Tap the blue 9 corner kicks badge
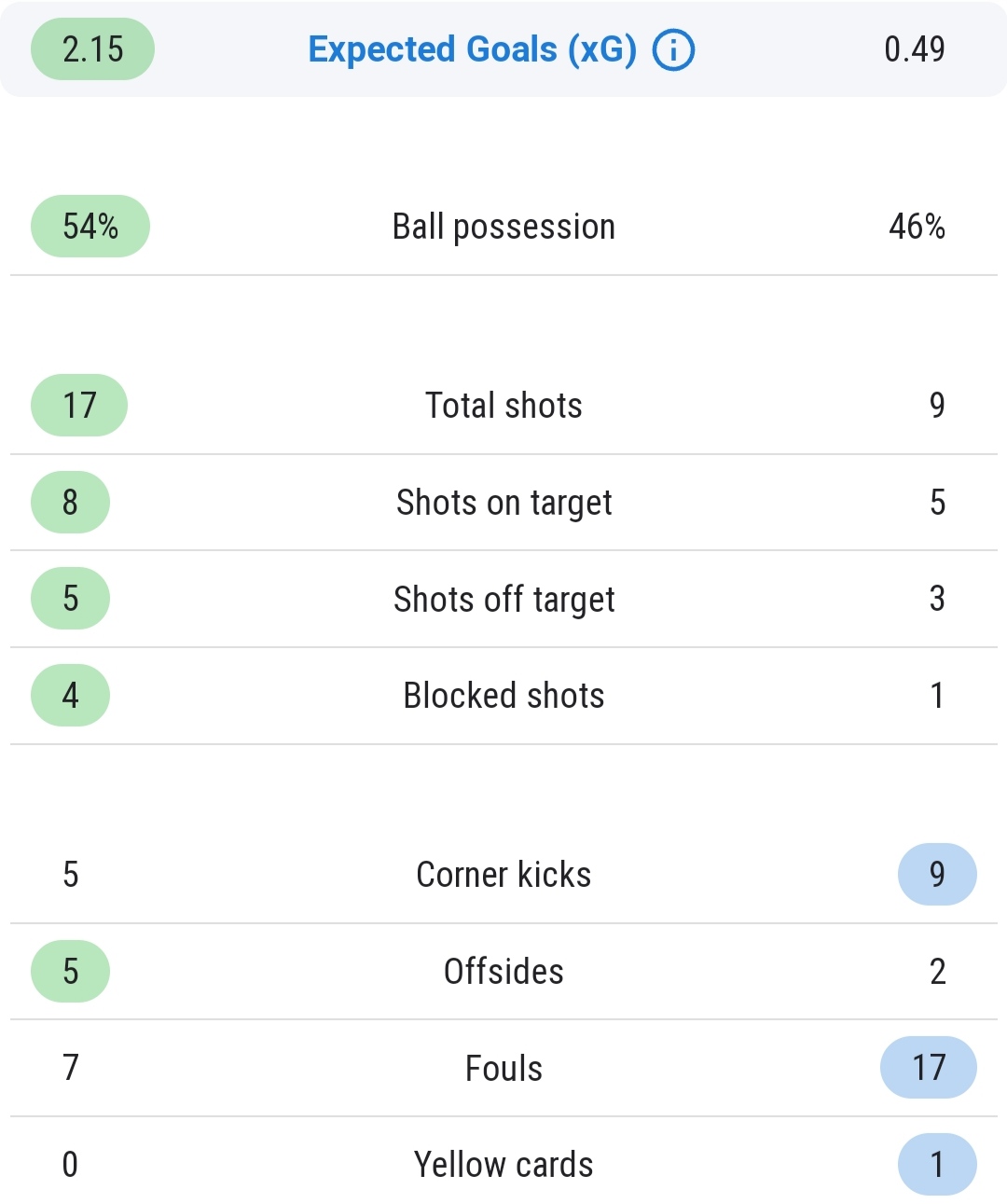 [x=937, y=875]
